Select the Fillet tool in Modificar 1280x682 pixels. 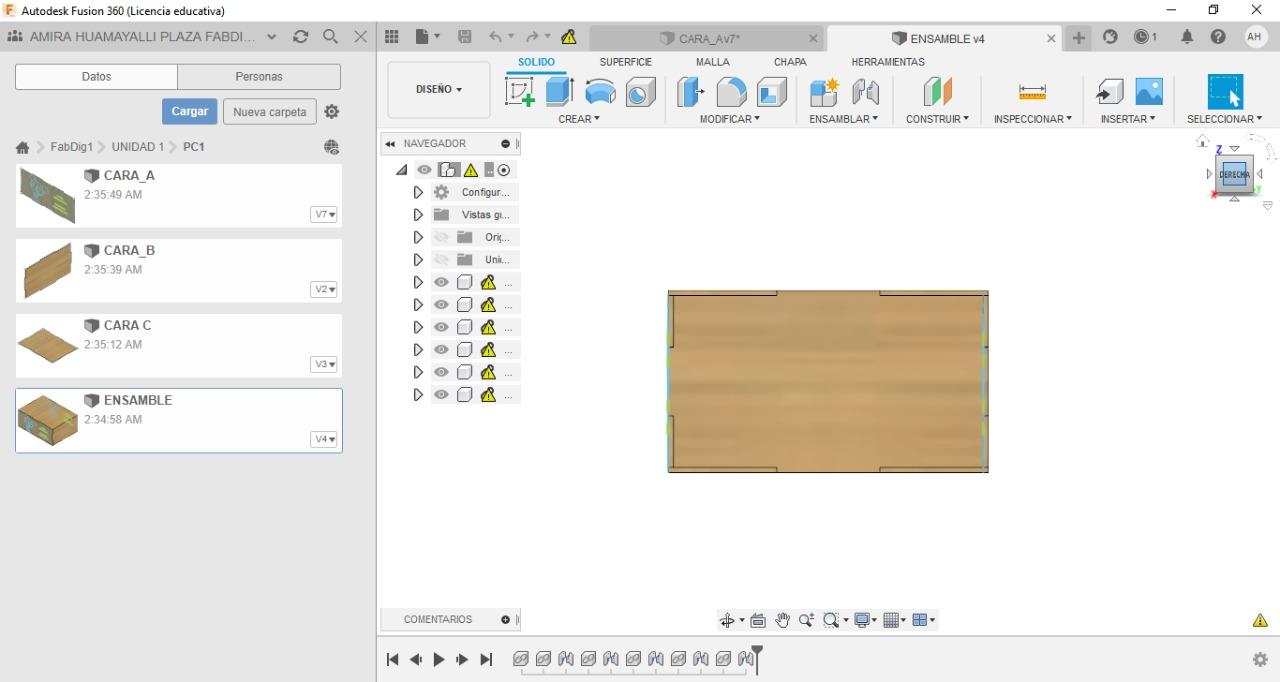(731, 92)
